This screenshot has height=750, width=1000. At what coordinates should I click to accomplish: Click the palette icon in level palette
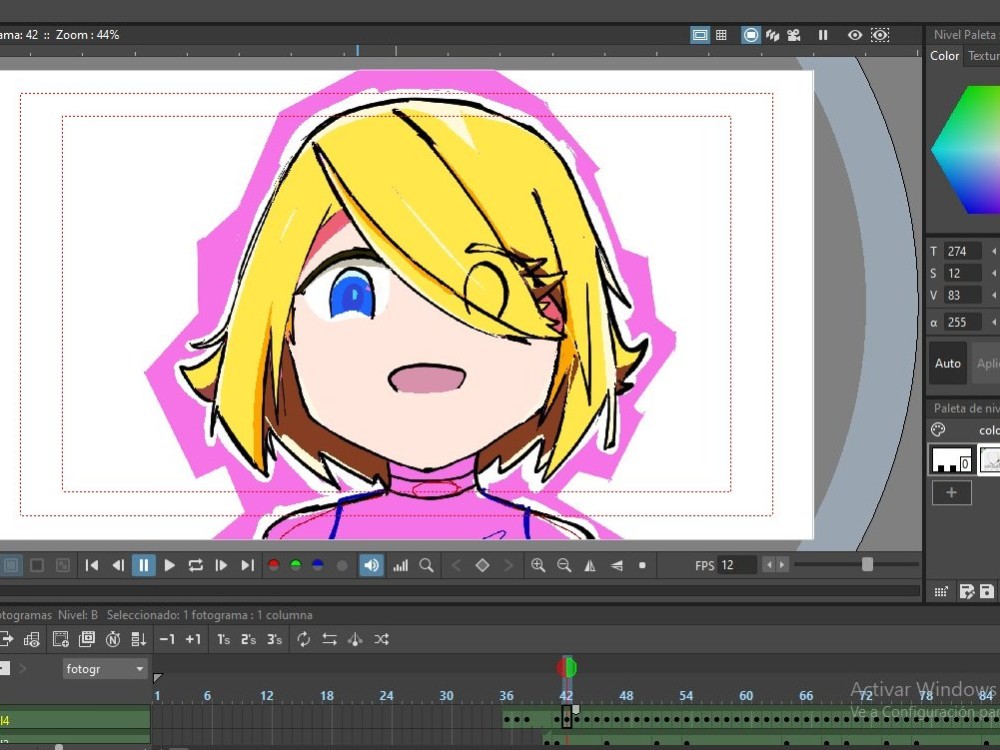click(938, 430)
